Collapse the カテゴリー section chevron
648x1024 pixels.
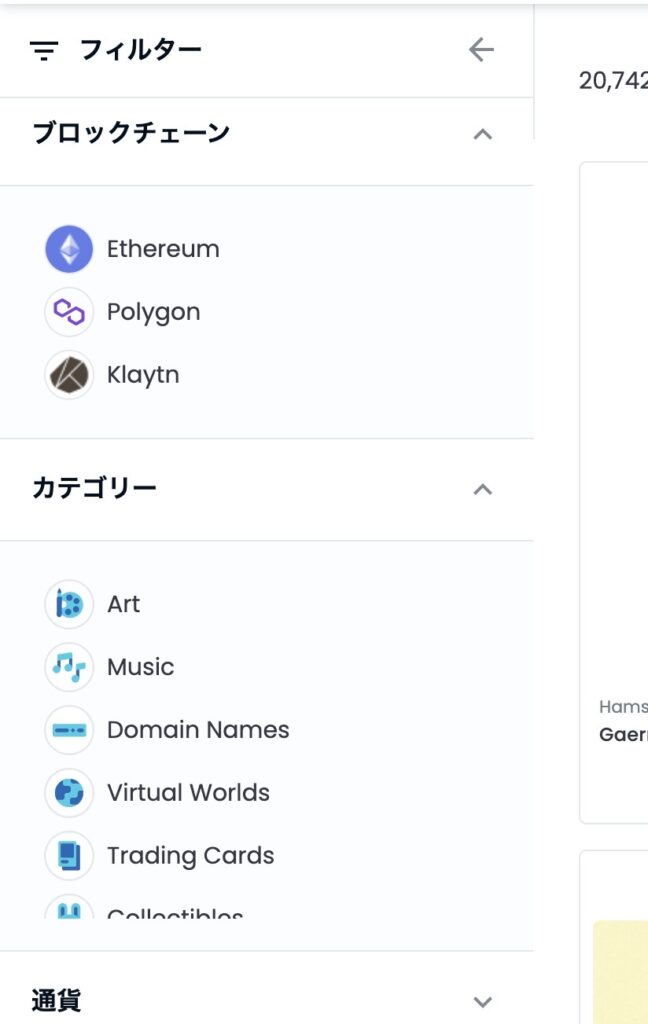coord(483,490)
